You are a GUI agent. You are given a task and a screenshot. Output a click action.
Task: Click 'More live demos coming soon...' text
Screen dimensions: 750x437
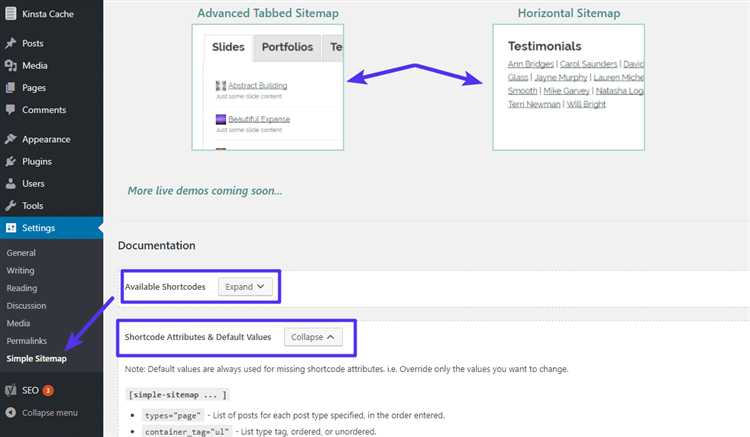tap(205, 191)
